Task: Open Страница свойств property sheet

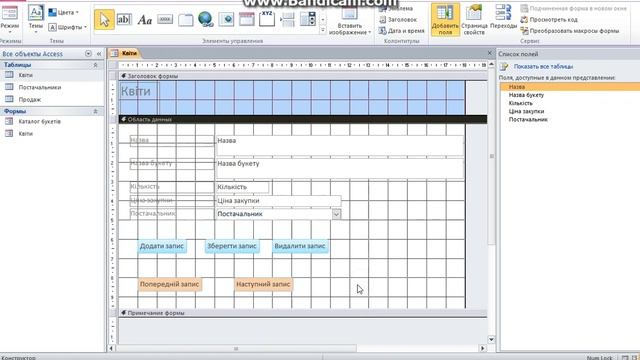Action: 474,20
